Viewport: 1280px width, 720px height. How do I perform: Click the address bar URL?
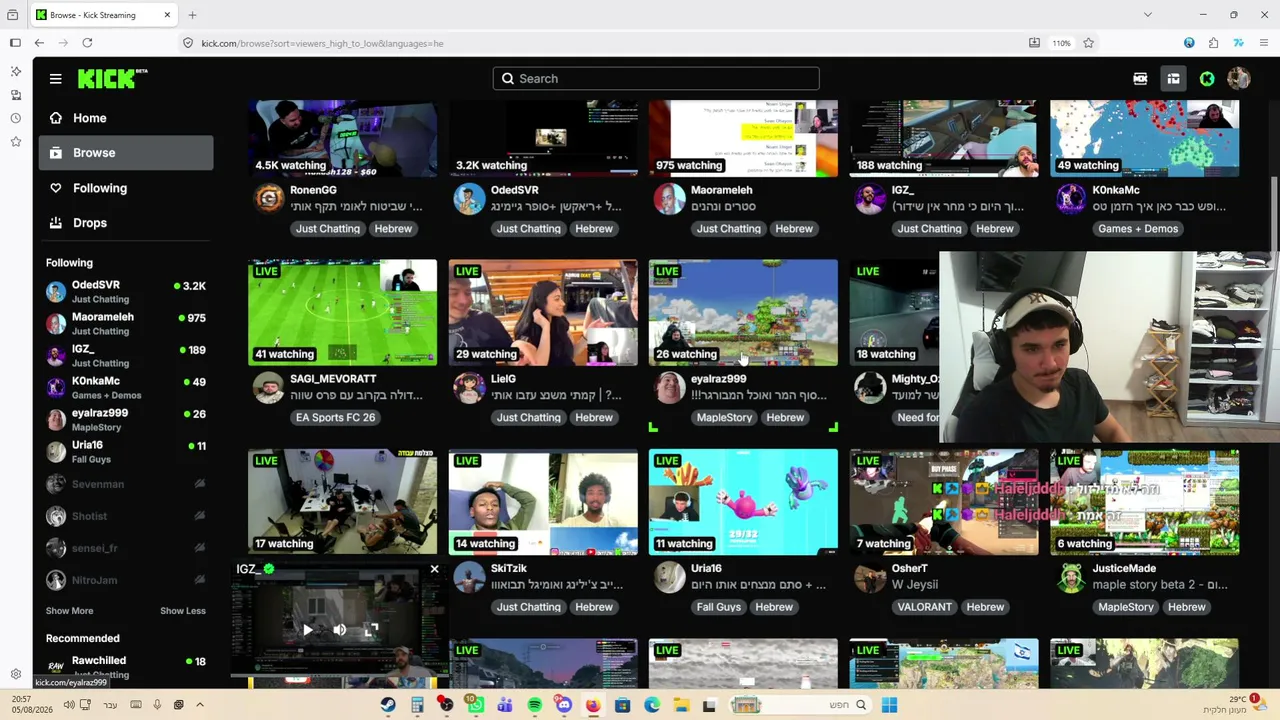322,43
